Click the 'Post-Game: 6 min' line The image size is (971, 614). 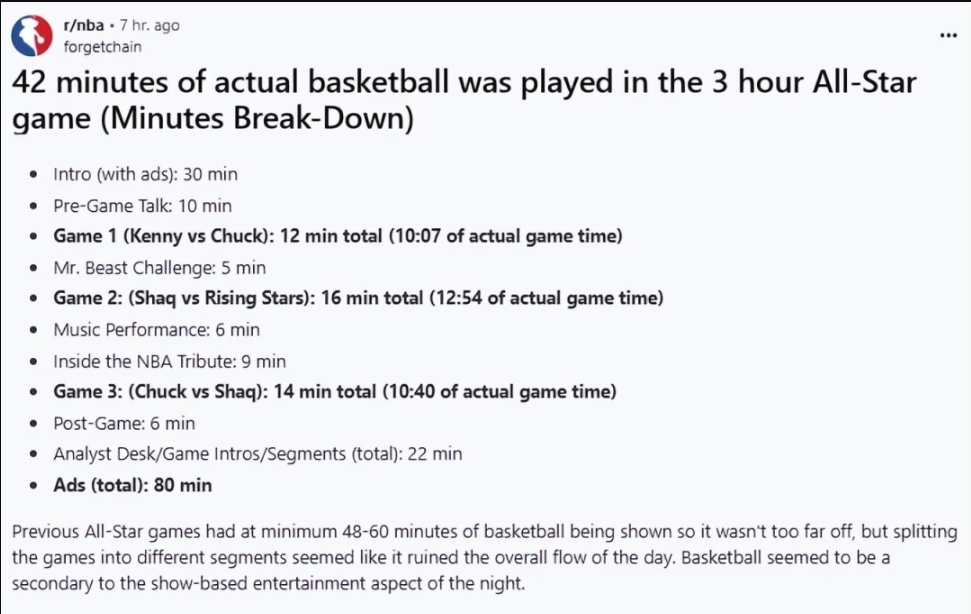tap(124, 423)
